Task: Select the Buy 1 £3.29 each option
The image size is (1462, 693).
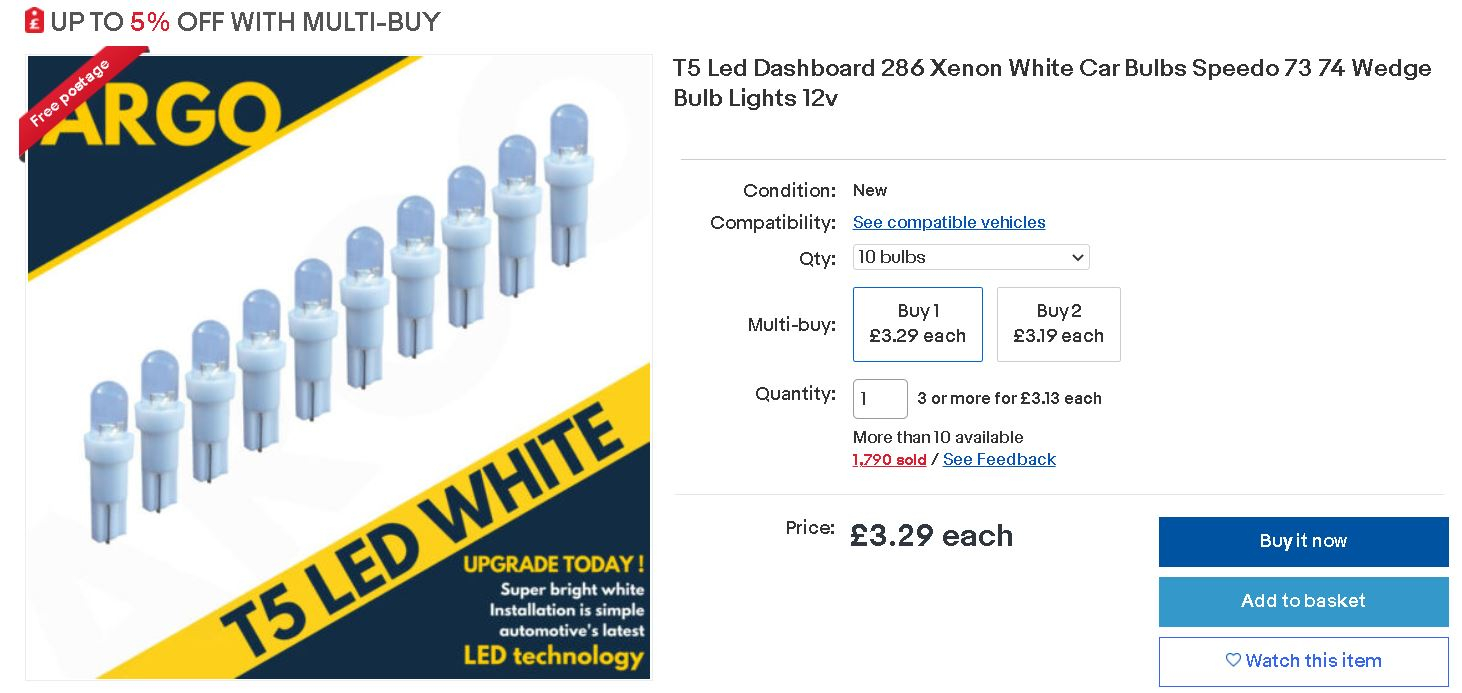Action: click(917, 324)
